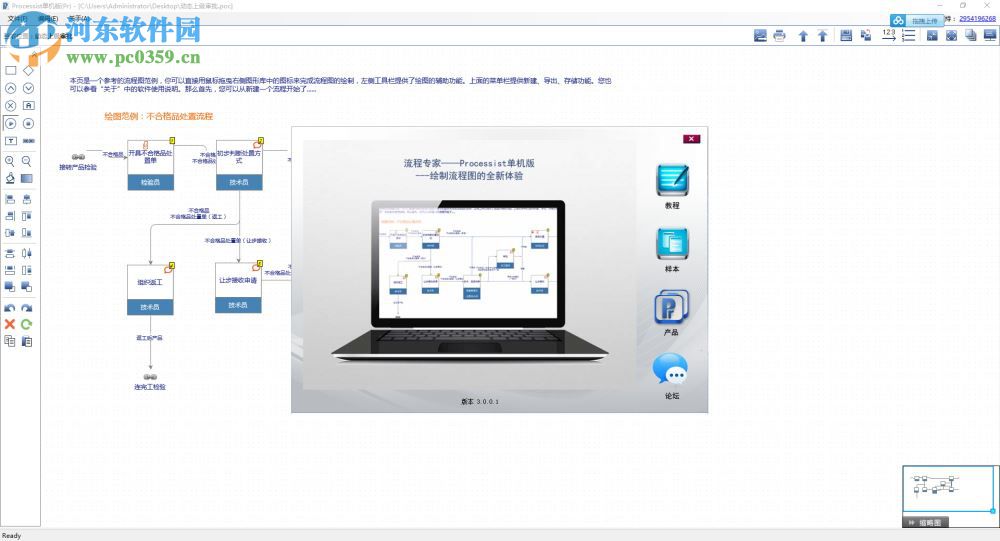This screenshot has height=541, width=1000.
Task: Select the 接收产品检验 start connector
Action: pyautogui.click(x=78, y=162)
